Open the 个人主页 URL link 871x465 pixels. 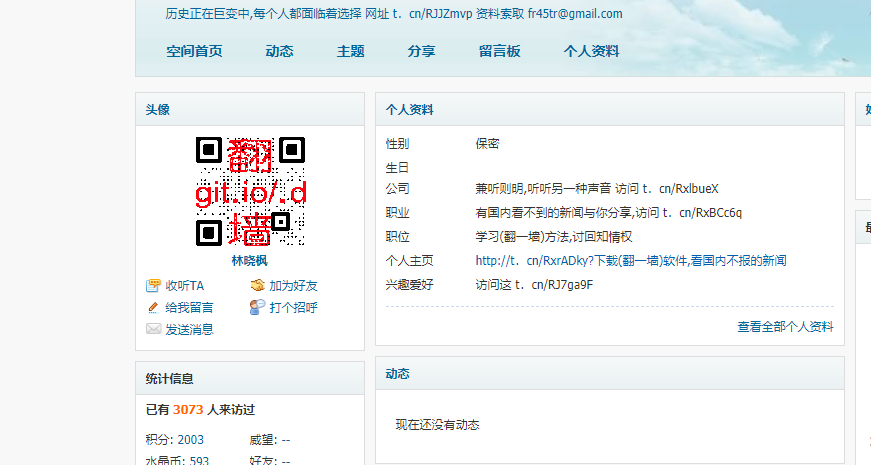630,261
